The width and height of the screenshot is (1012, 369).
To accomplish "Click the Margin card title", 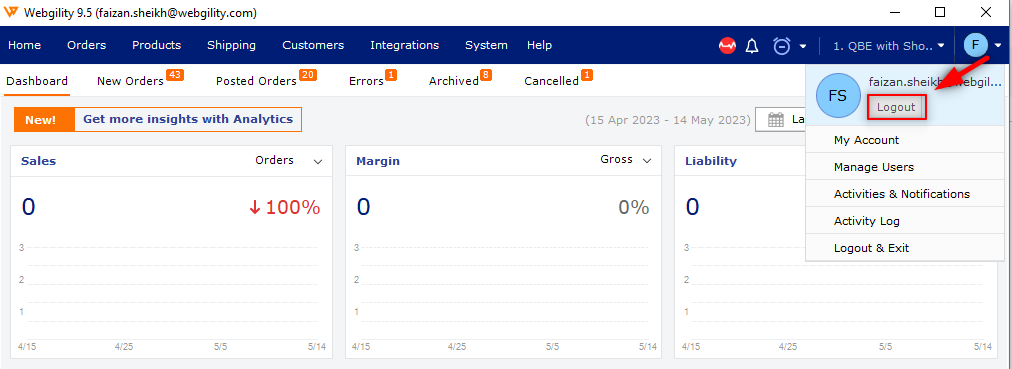I will pos(378,161).
